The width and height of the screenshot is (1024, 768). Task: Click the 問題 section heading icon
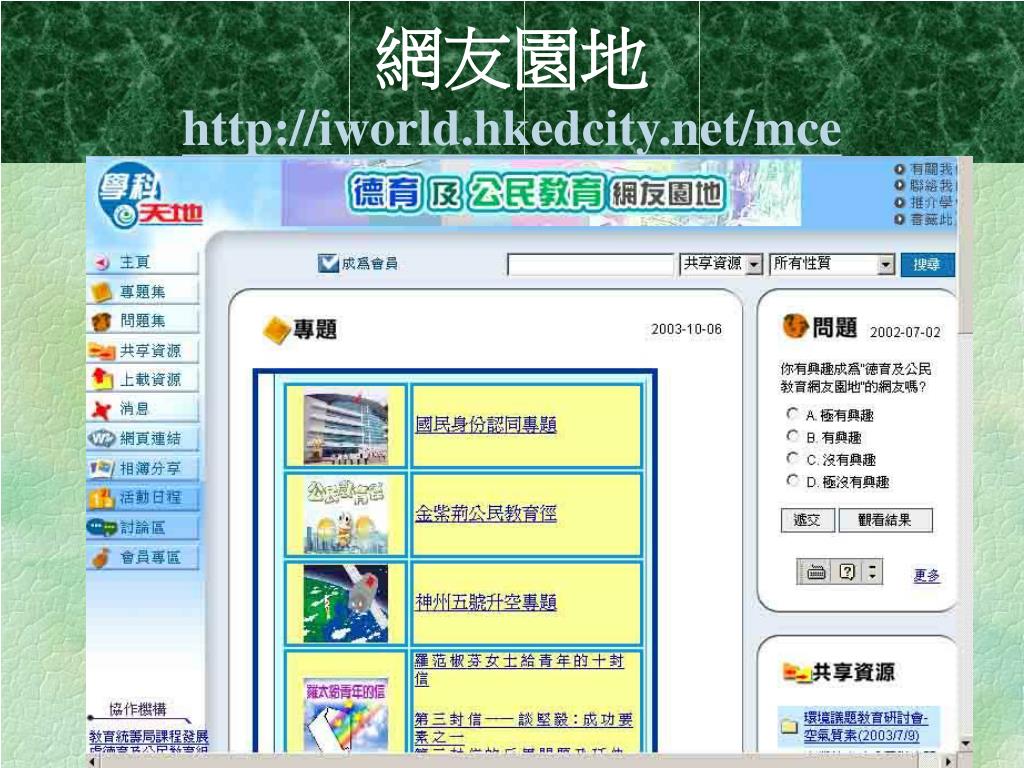click(795, 327)
